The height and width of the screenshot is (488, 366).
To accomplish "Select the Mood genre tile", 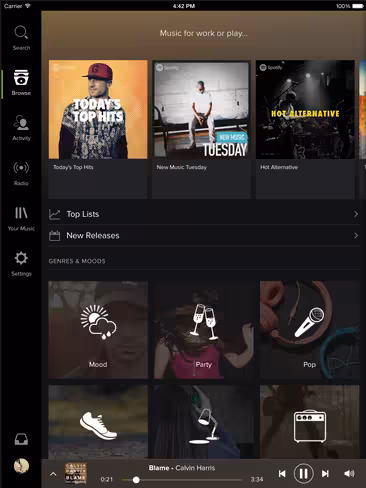I will 98,330.
